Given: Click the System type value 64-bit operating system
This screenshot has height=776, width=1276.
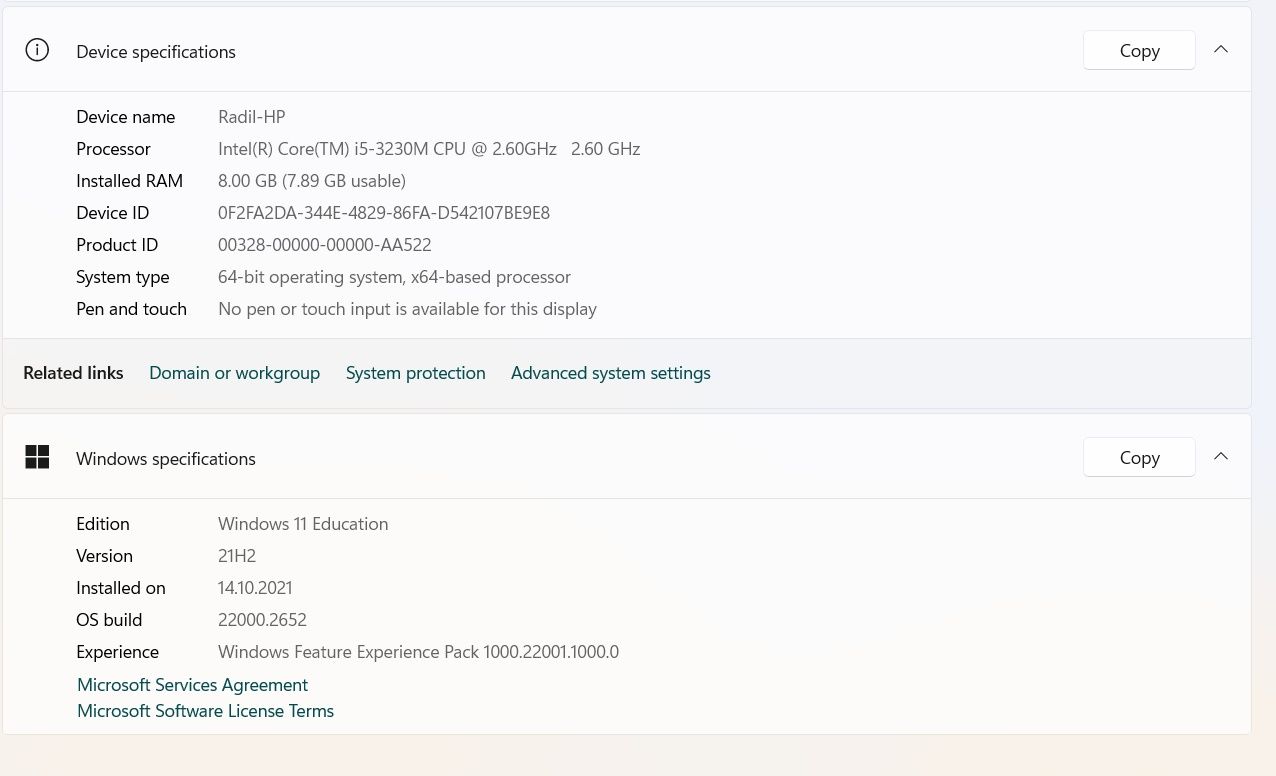Looking at the screenshot, I should coord(394,277).
